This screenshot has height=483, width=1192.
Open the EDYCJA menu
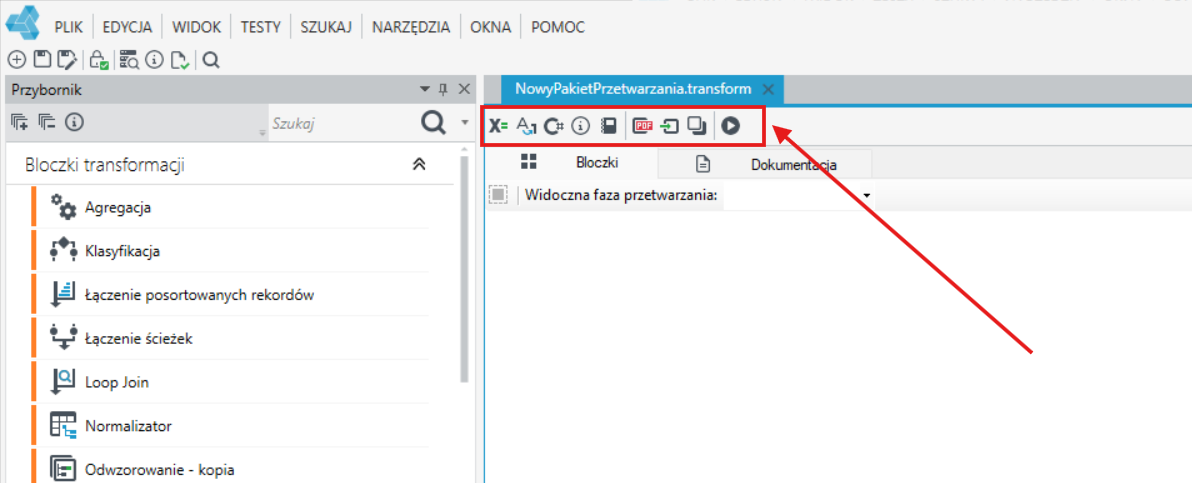point(127,27)
